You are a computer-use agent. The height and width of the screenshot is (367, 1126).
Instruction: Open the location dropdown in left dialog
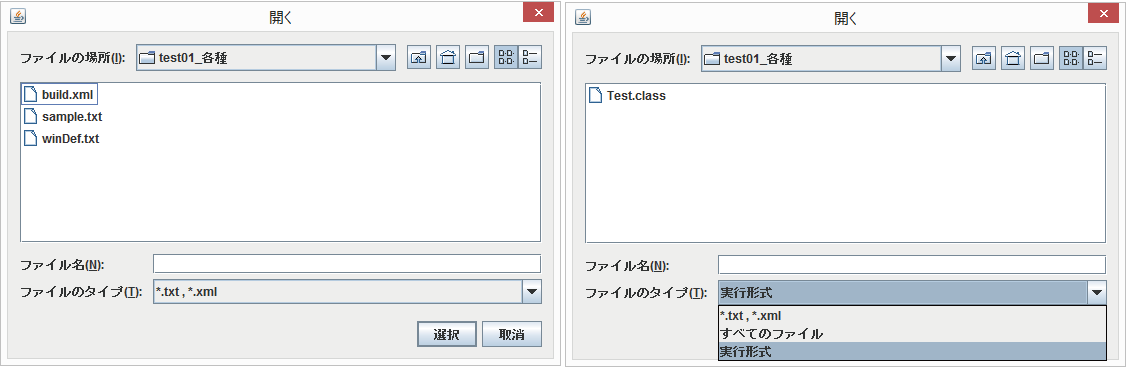click(386, 58)
